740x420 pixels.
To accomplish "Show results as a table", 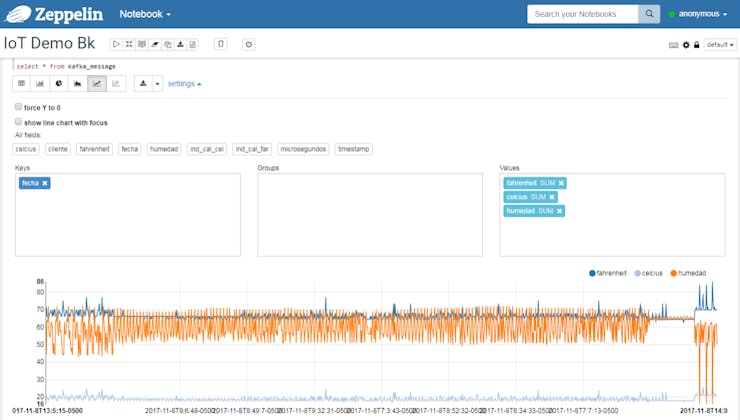I will coord(22,84).
